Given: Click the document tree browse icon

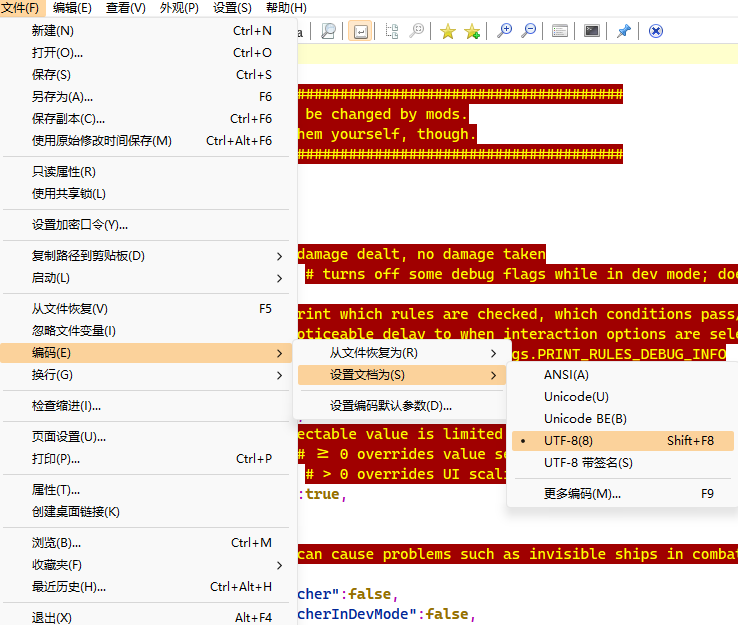Looking at the screenshot, I should (x=392, y=32).
